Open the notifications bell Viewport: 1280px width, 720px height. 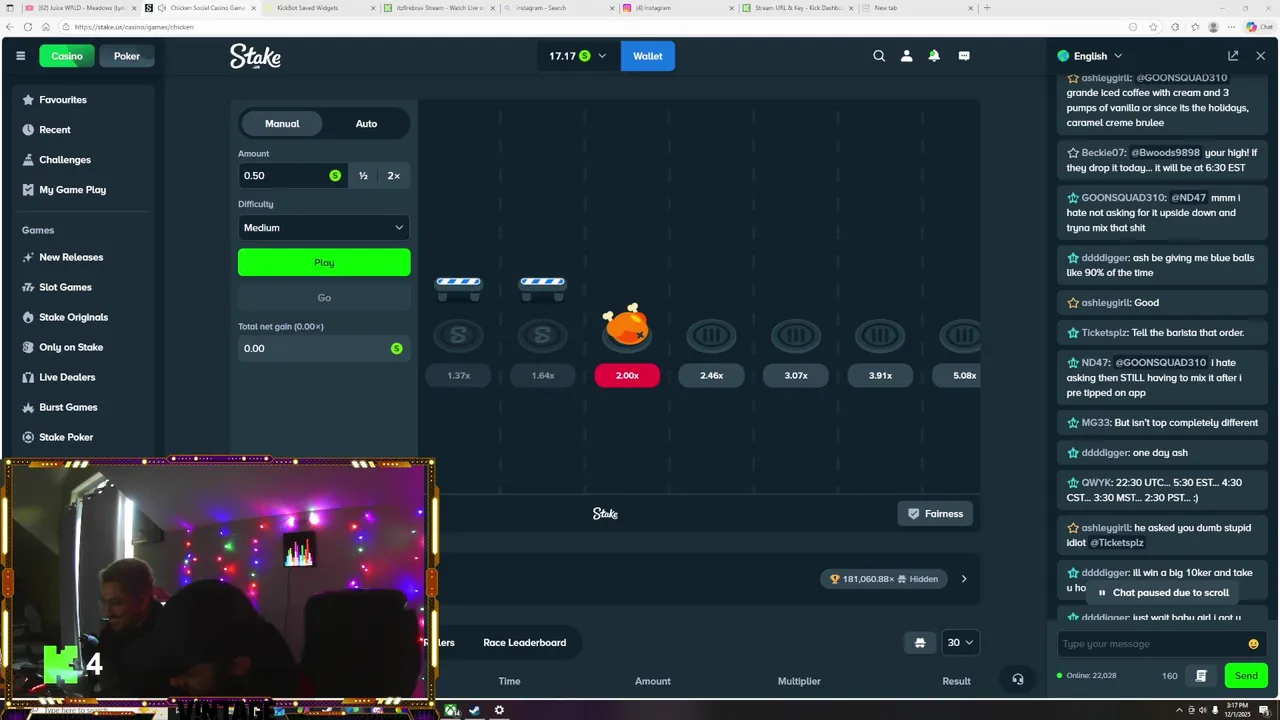(x=934, y=56)
